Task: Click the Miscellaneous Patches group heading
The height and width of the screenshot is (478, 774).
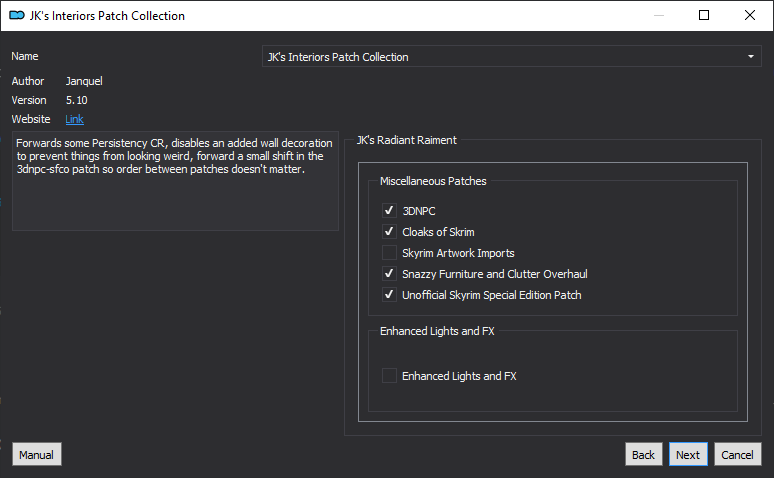Action: coord(433,181)
